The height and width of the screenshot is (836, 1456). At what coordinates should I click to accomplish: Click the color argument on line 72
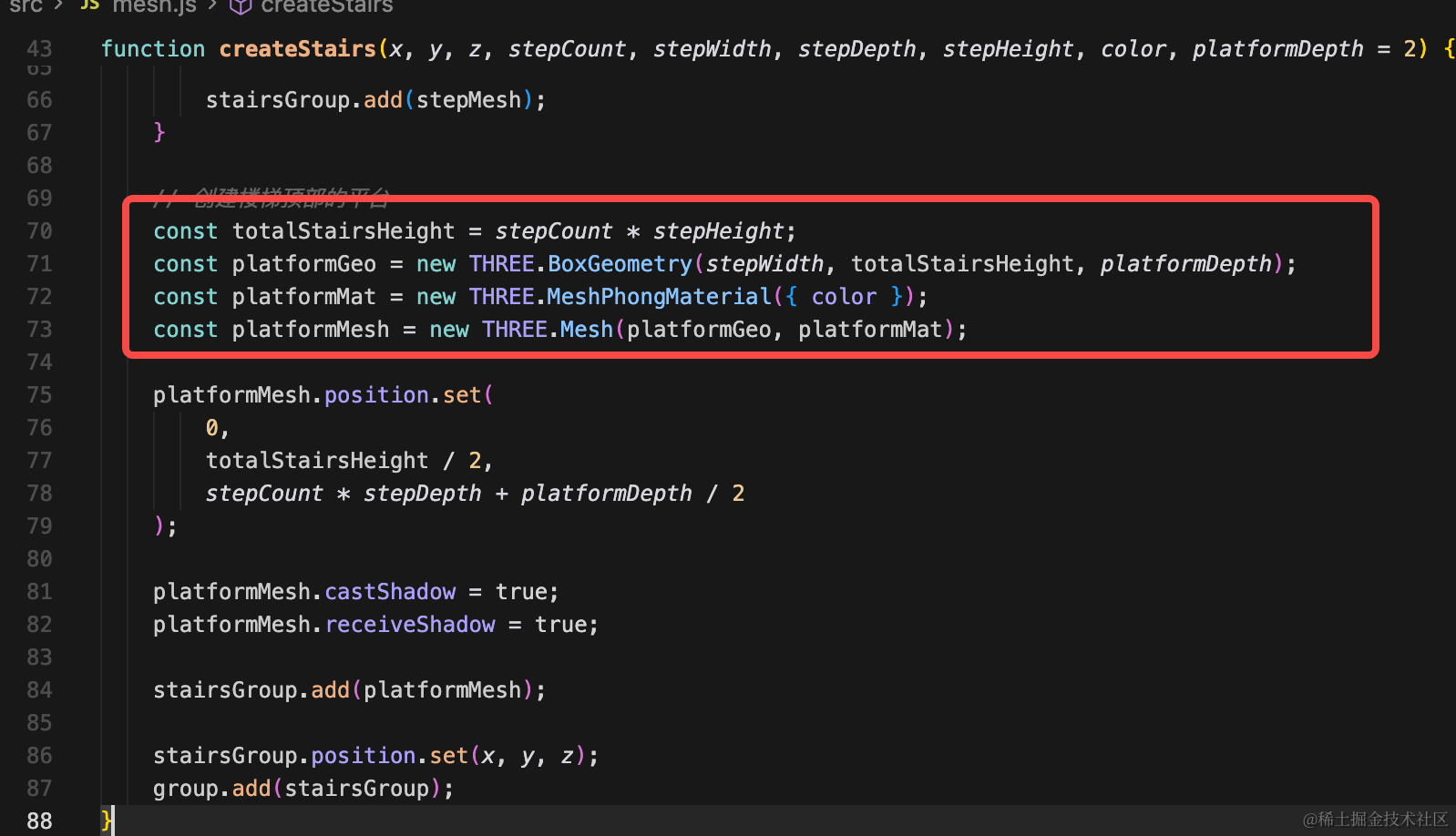pos(844,297)
